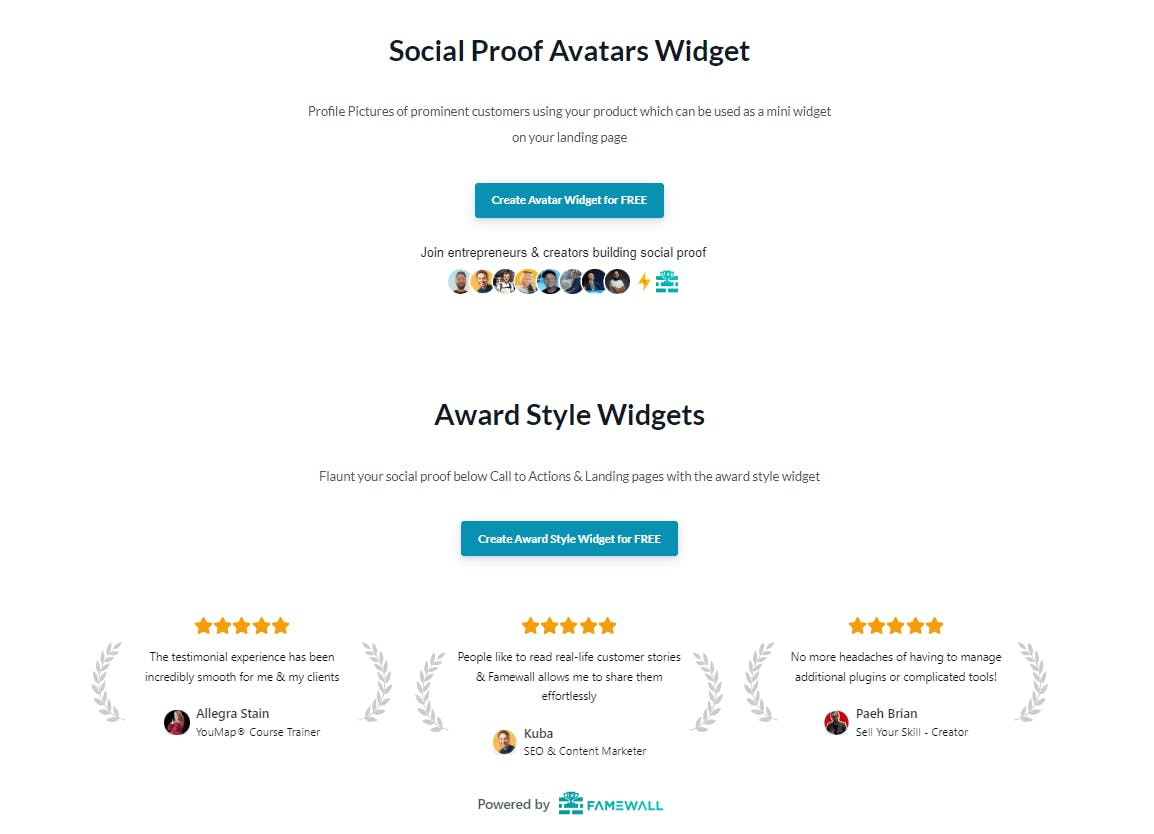Screen dimensions: 1154x834
Task: Click the first avatar in the avatars row
Action: [x=460, y=282]
